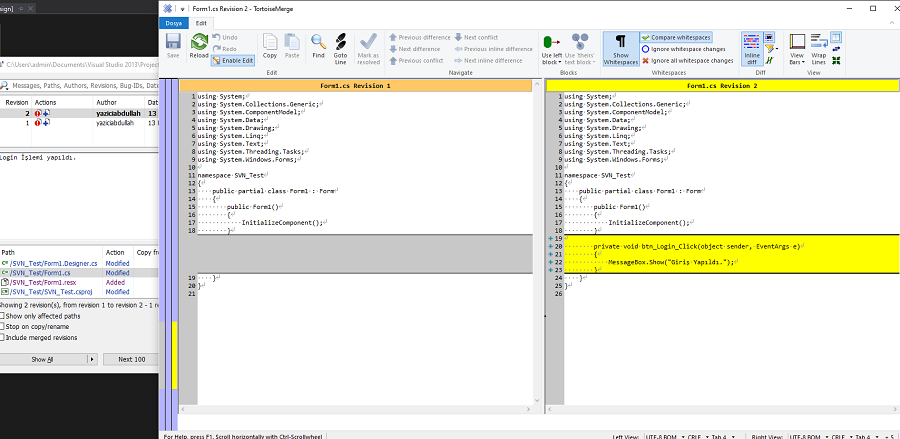Click the Enable Edit button
This screenshot has height=439, width=900.
[232, 60]
